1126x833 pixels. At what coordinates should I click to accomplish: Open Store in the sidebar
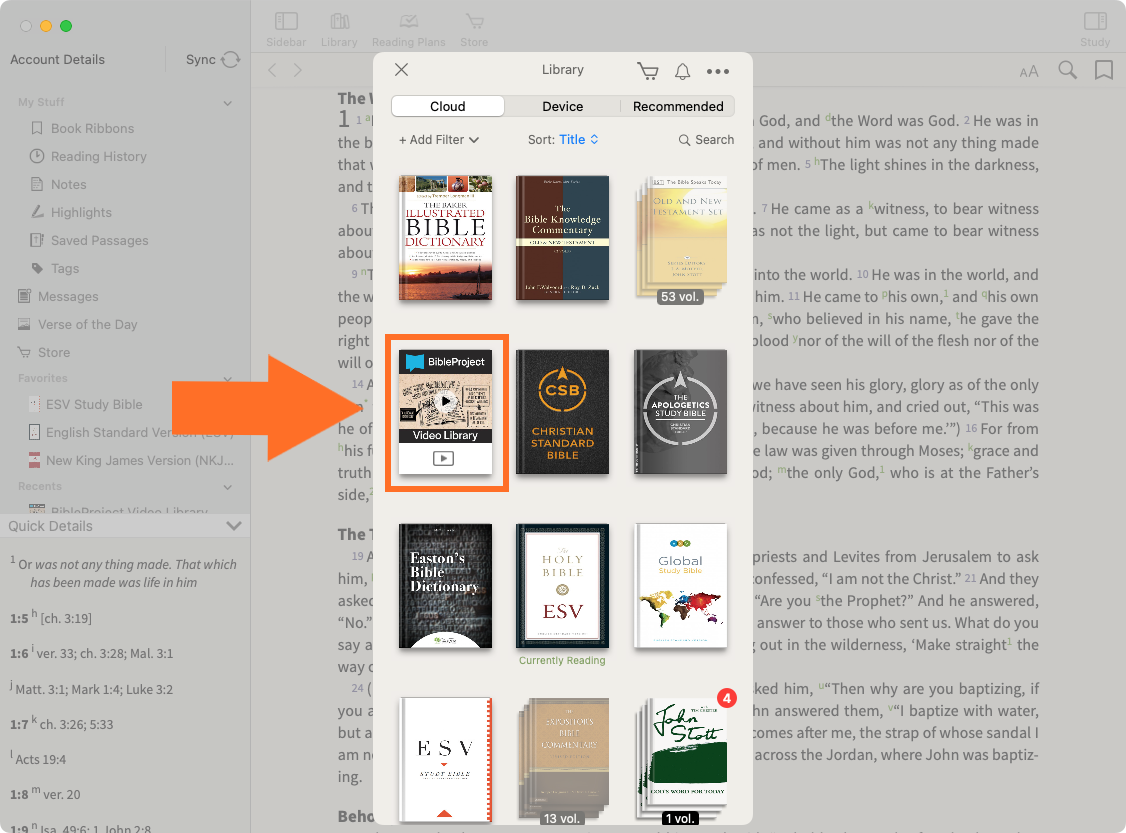tap(54, 353)
